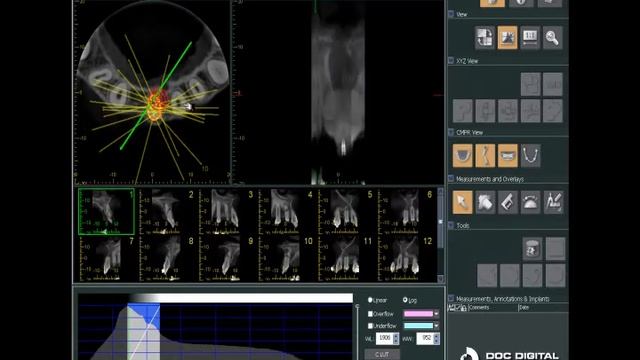Click the Date column header
The image size is (640, 360).
click(x=524, y=308)
